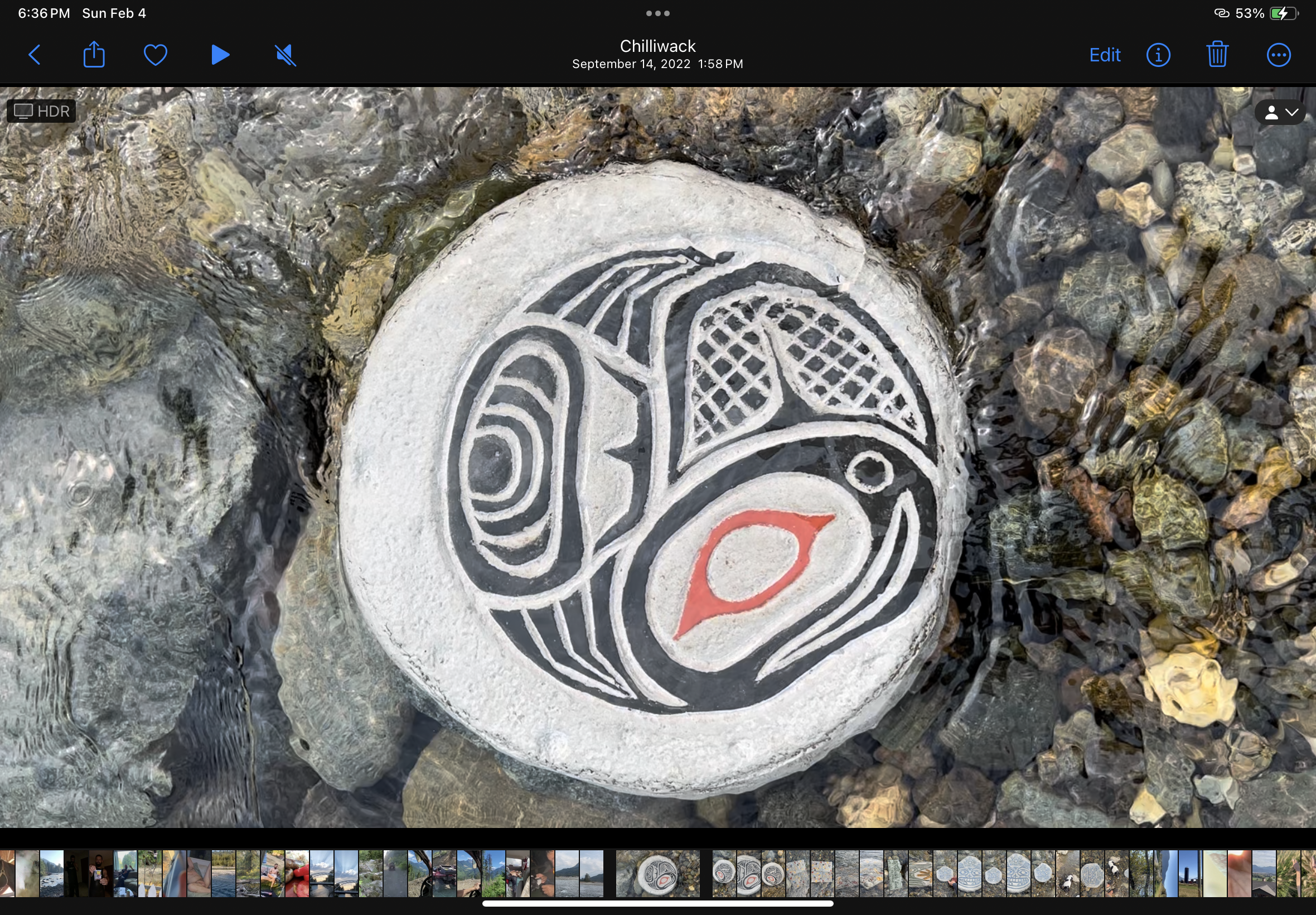Tap the HDR badge

41,111
